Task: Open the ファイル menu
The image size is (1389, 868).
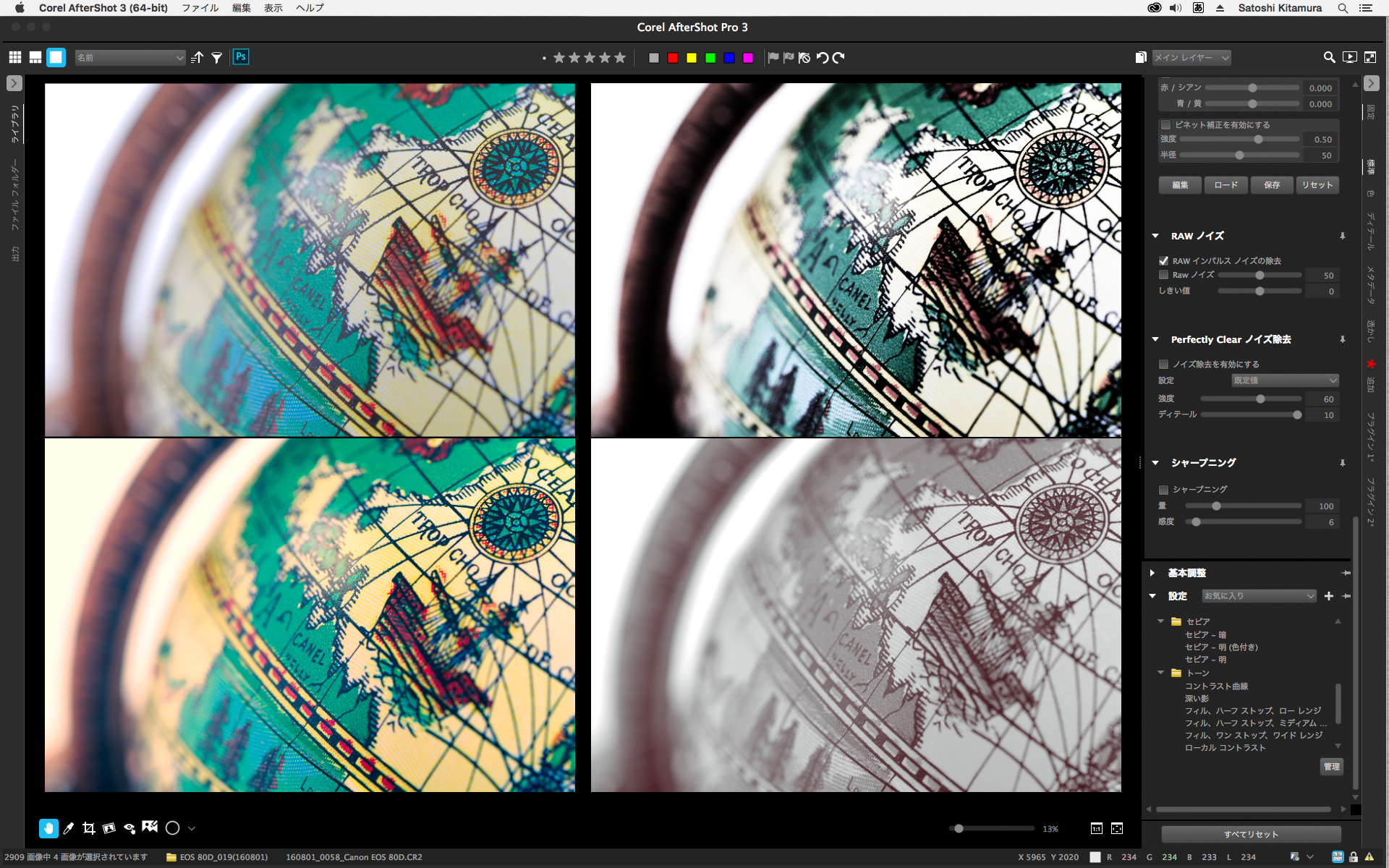Action: point(200,8)
